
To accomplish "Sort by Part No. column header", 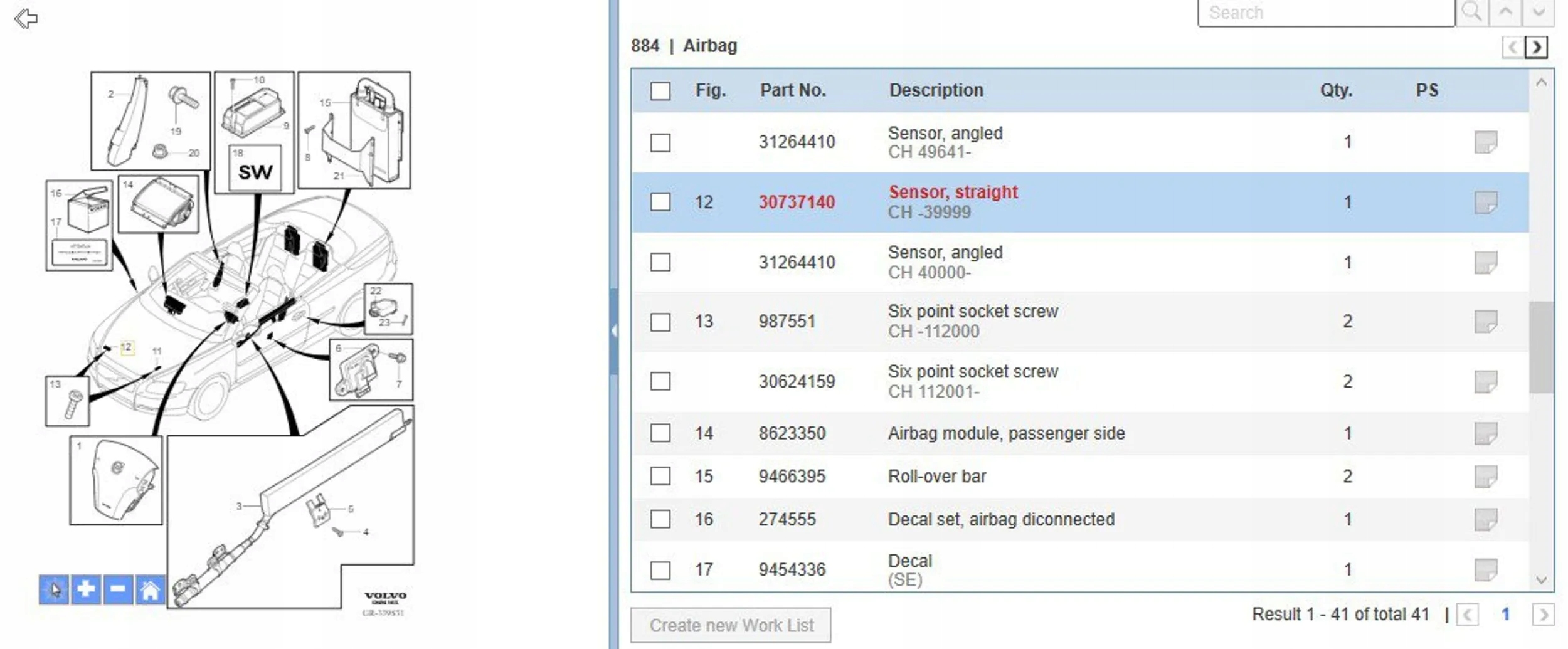I will pyautogui.click(x=792, y=90).
